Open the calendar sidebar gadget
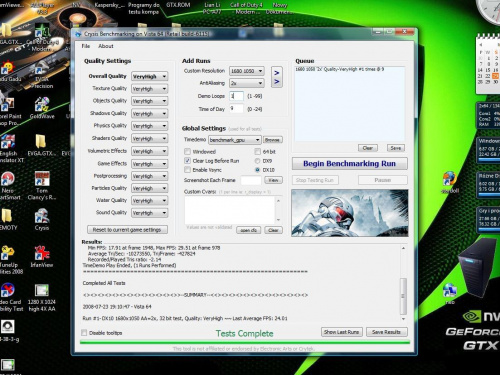The width and height of the screenshot is (500, 375). tap(488, 63)
